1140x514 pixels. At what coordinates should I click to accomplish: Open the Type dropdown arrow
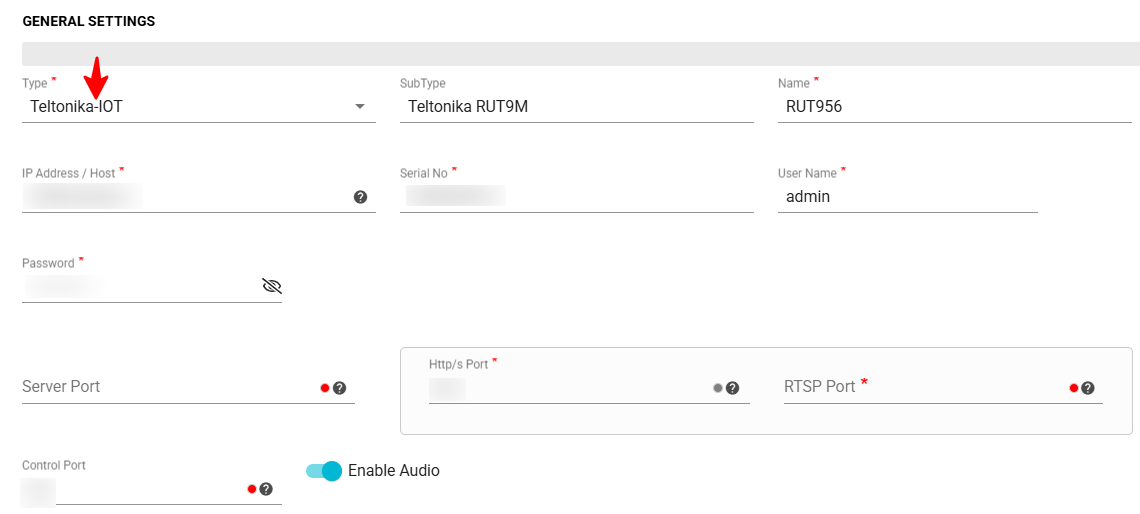[x=360, y=107]
